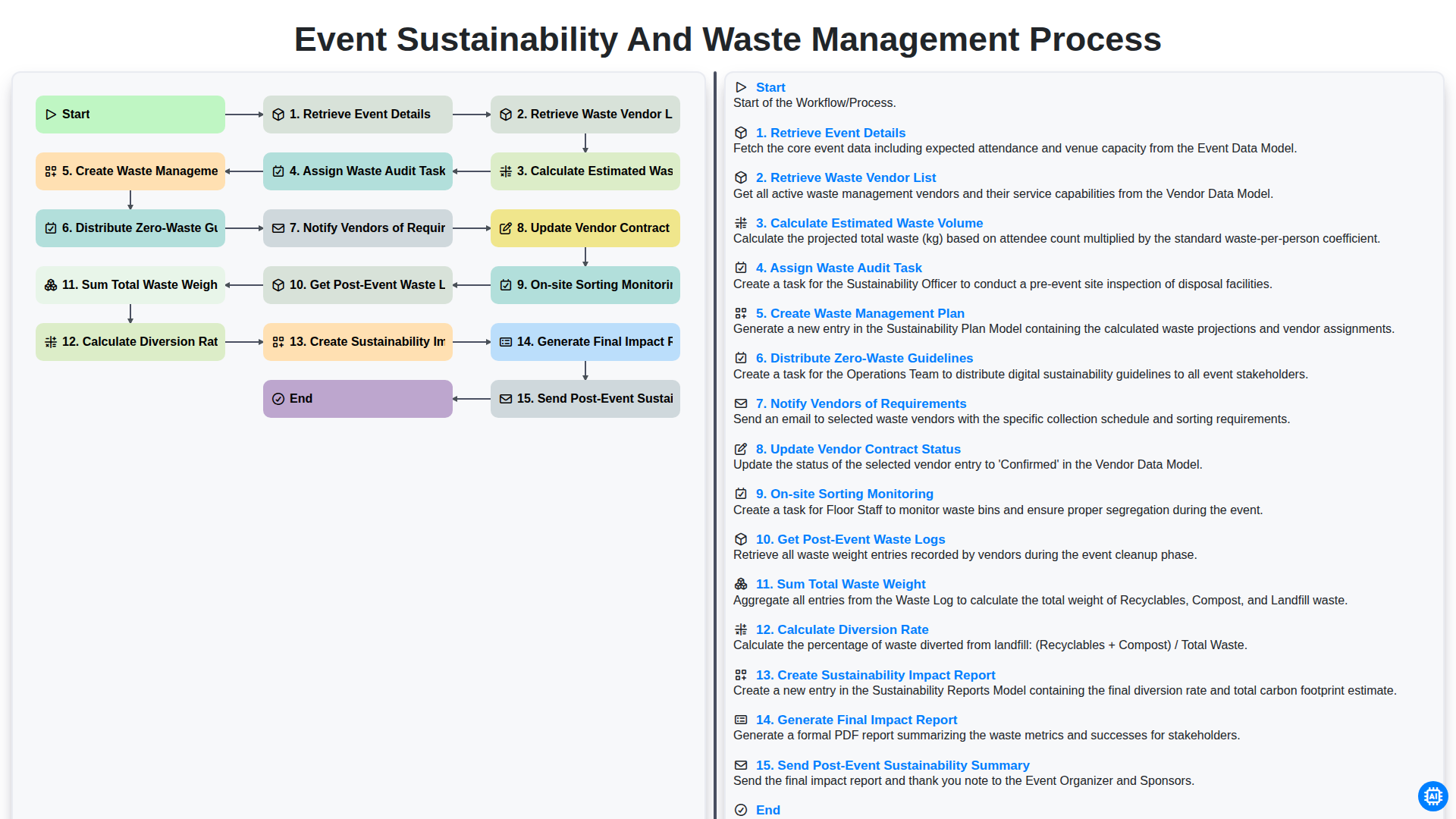This screenshot has height=819, width=1456.
Task: Click the checkmark circle icon in End node
Action: (278, 399)
